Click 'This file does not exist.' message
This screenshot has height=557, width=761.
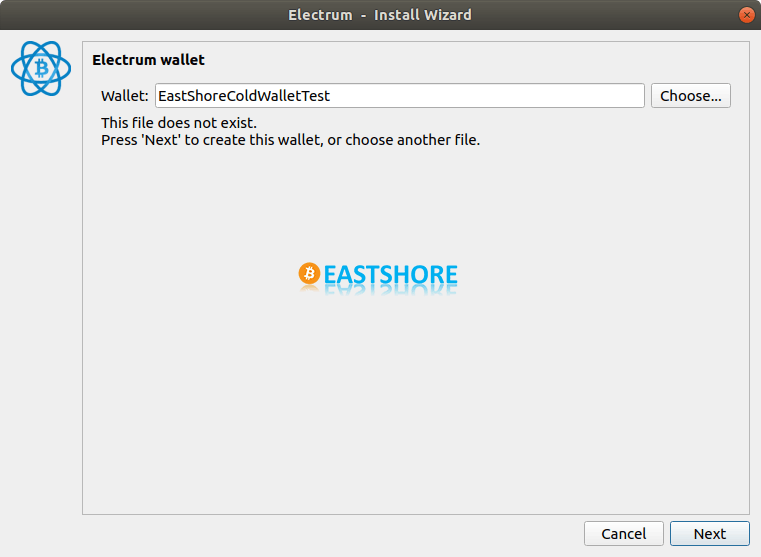(x=179, y=123)
